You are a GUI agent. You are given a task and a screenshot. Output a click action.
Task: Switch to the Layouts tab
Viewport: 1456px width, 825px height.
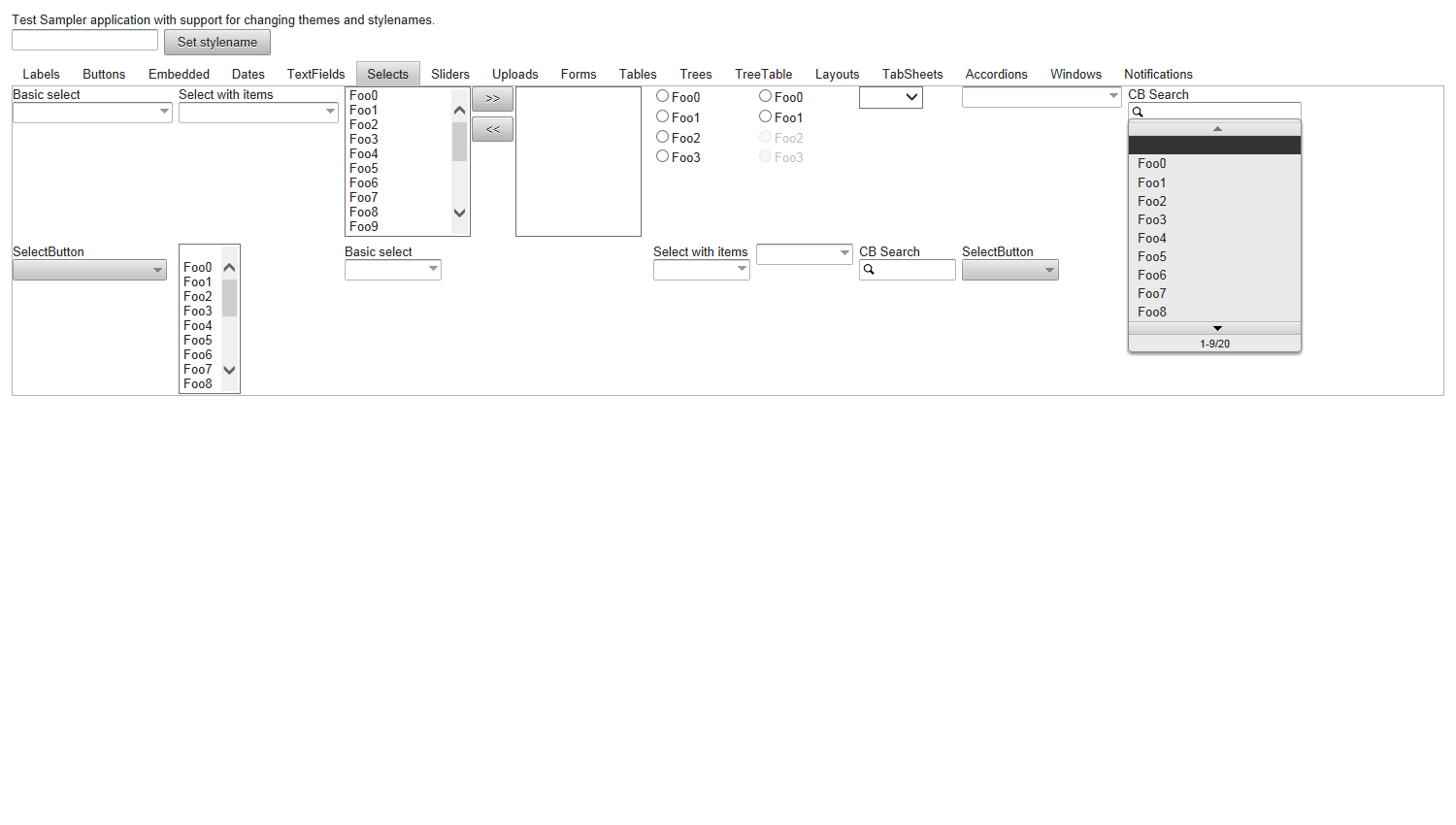837,74
